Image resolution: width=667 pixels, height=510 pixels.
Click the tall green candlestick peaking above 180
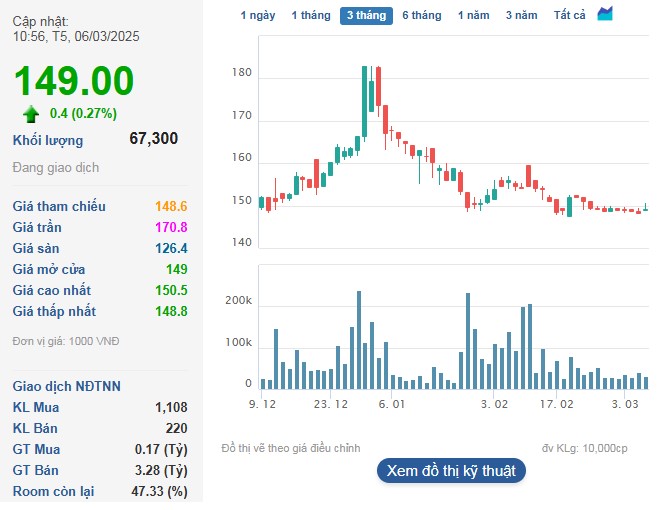click(364, 100)
